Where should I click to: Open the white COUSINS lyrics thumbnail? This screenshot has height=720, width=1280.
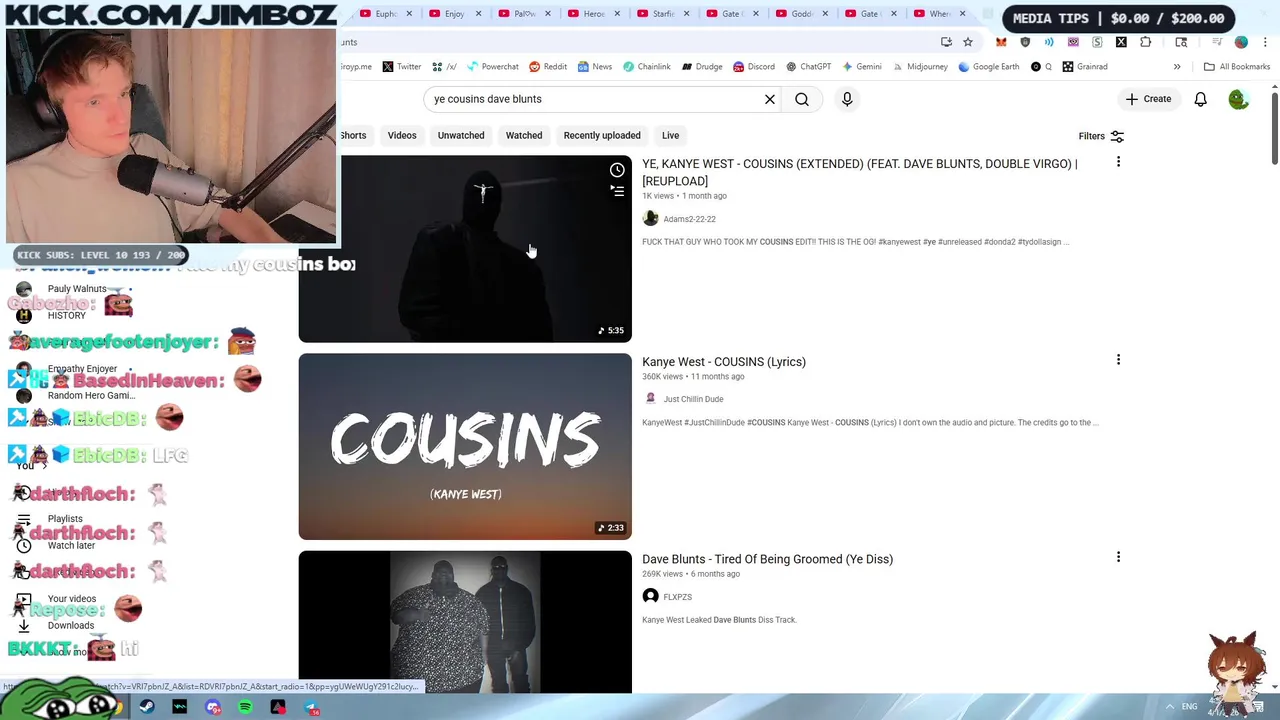click(465, 446)
